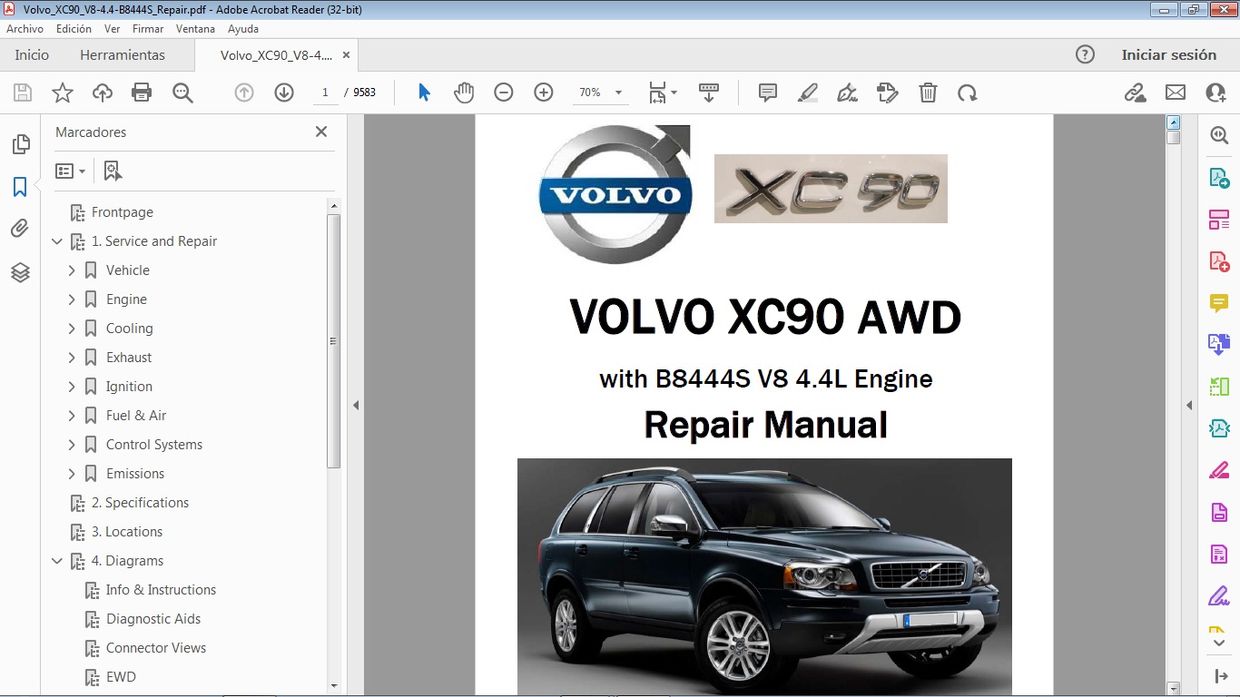Open the layers panel in left sidebar
The image size is (1240, 697).
pos(21,271)
